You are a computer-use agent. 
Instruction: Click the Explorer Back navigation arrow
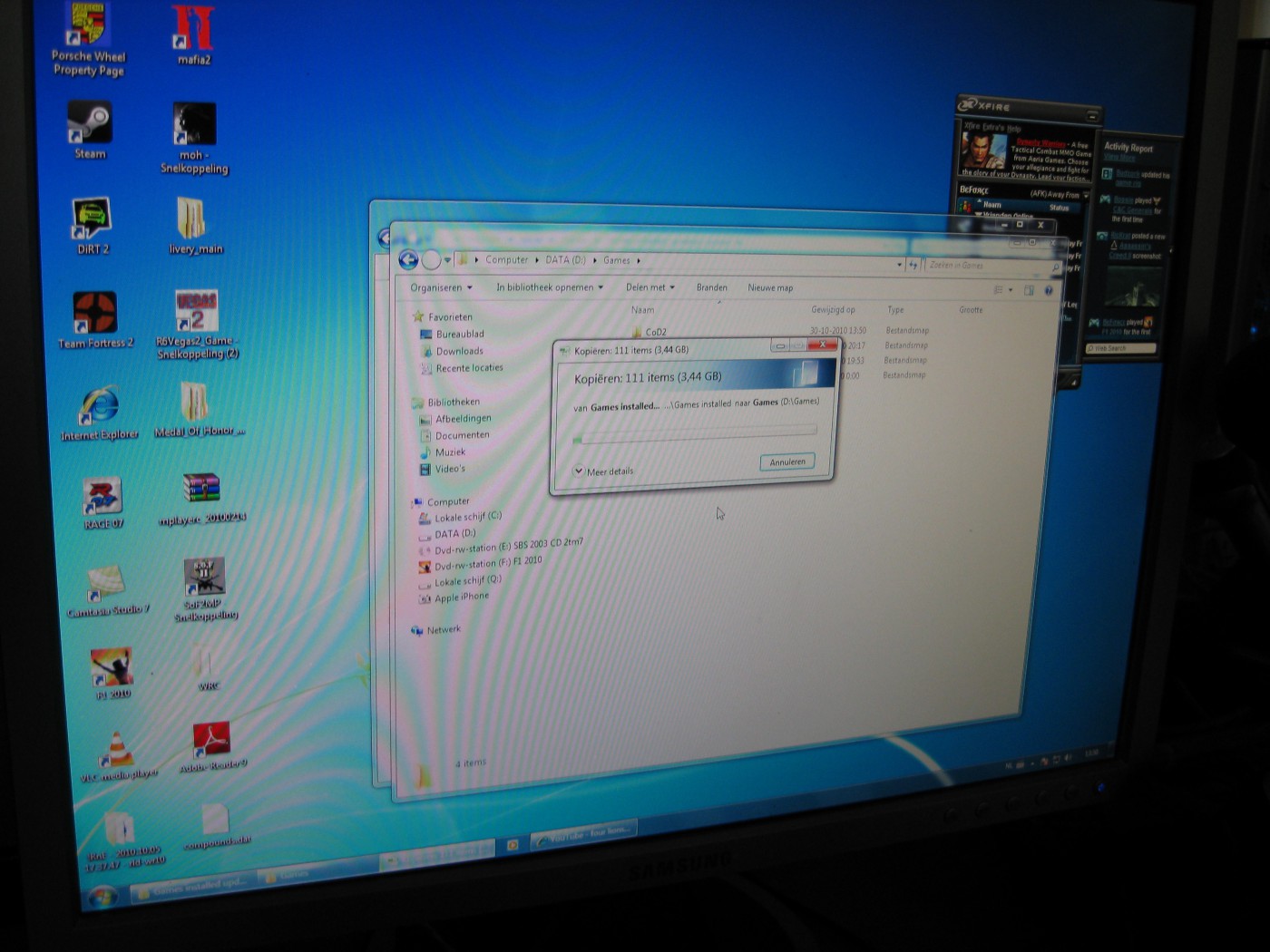click(408, 260)
